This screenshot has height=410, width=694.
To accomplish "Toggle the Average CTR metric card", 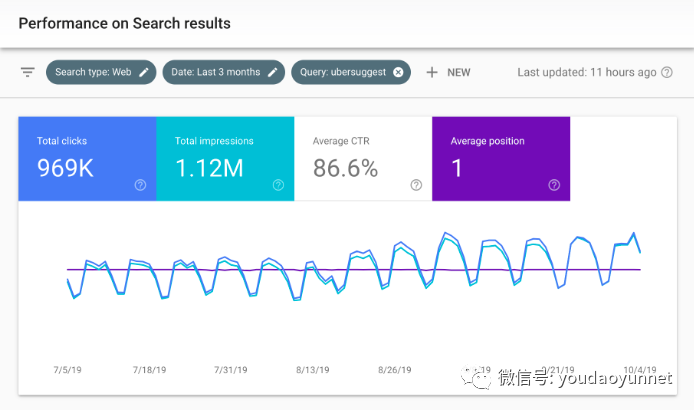I will coord(363,159).
